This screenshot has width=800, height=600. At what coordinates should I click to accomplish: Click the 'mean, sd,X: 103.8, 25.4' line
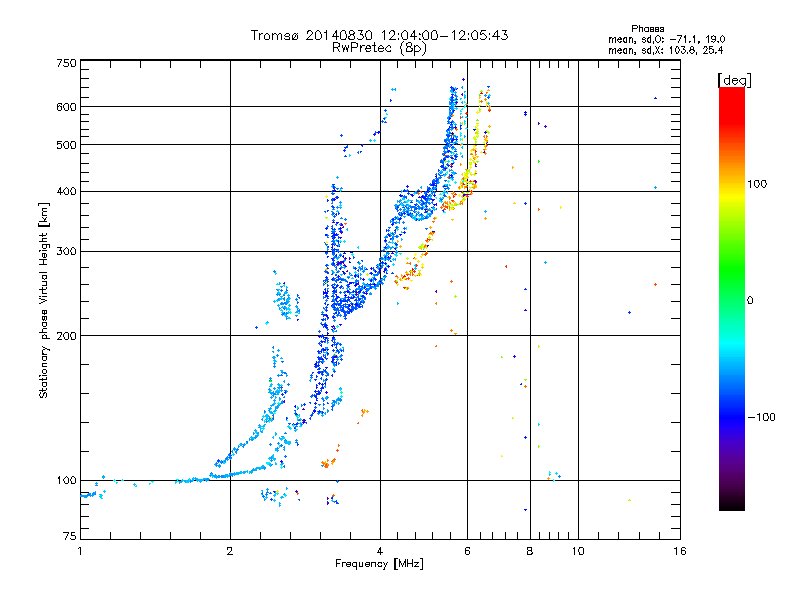pos(665,50)
